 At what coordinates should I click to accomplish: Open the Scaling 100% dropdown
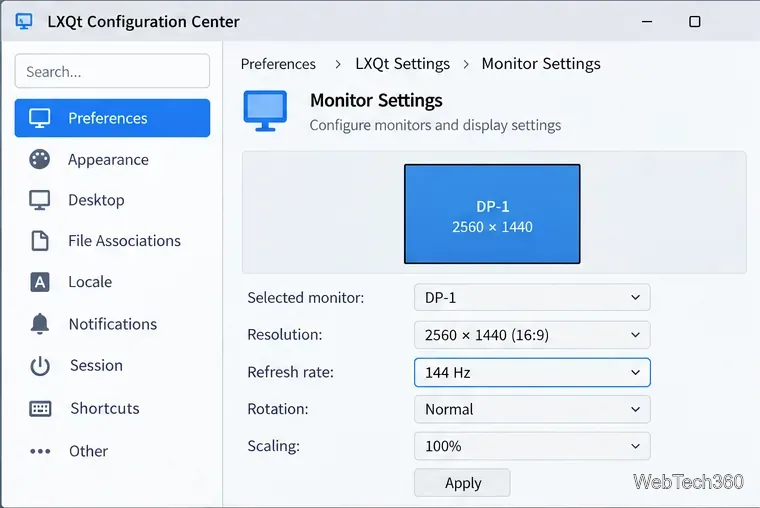pos(532,446)
